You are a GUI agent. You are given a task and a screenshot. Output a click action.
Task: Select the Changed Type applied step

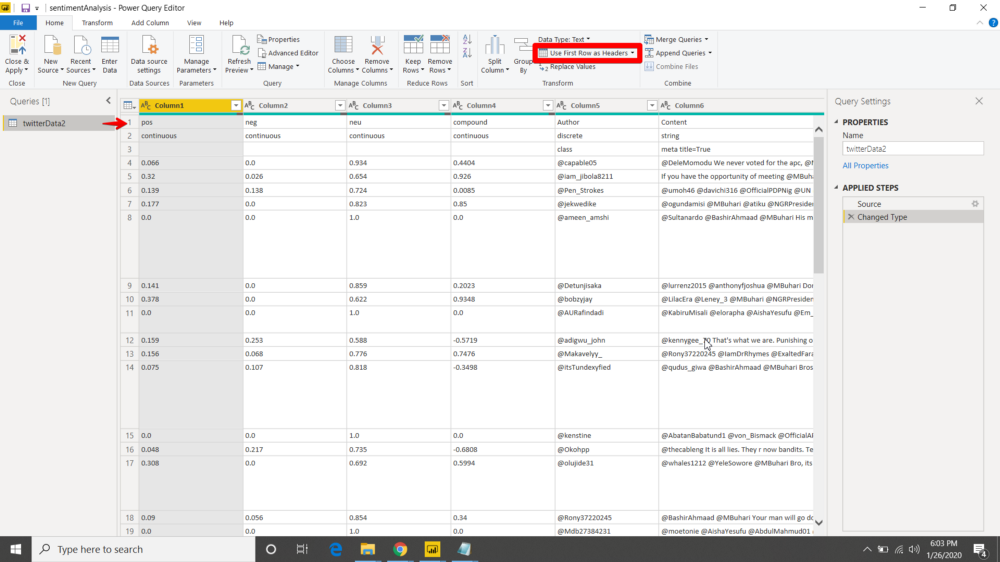913,218
